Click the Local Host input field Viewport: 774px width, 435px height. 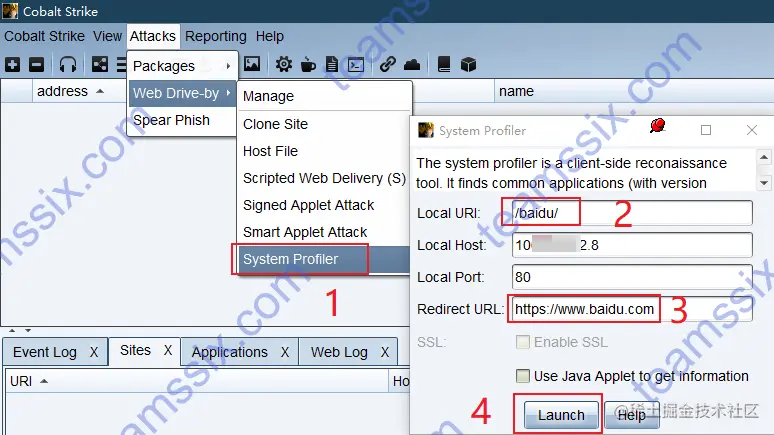click(632, 245)
